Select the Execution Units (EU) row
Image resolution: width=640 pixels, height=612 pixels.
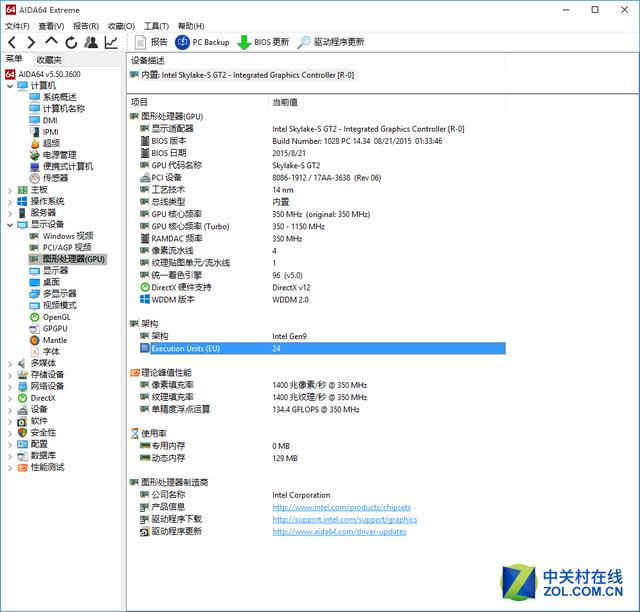[x=322, y=349]
